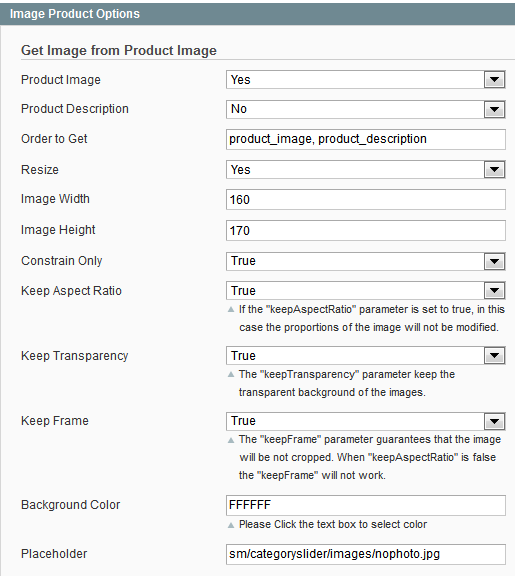Click the arrow button on Keep Frame select
Screen dimensions: 515x576
coord(494,421)
